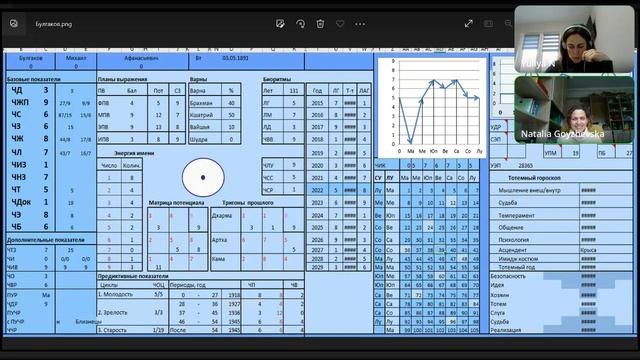Select the ЧД row label

17,90
